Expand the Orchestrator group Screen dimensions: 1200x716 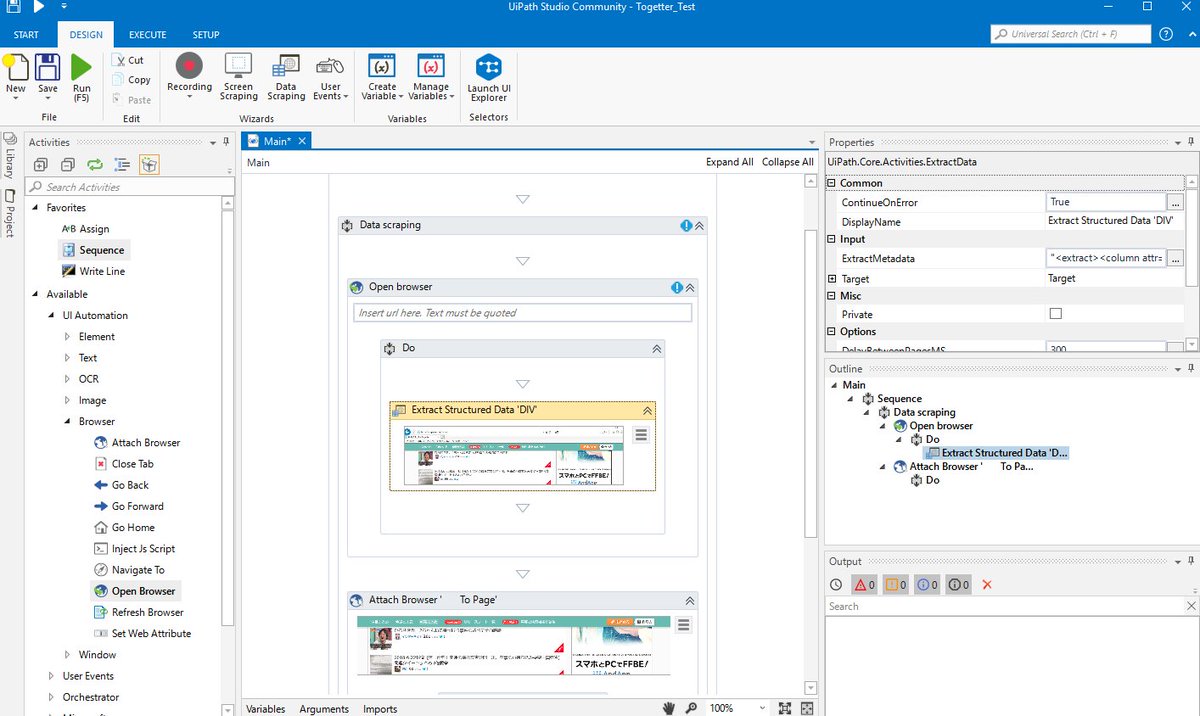click(x=53, y=697)
